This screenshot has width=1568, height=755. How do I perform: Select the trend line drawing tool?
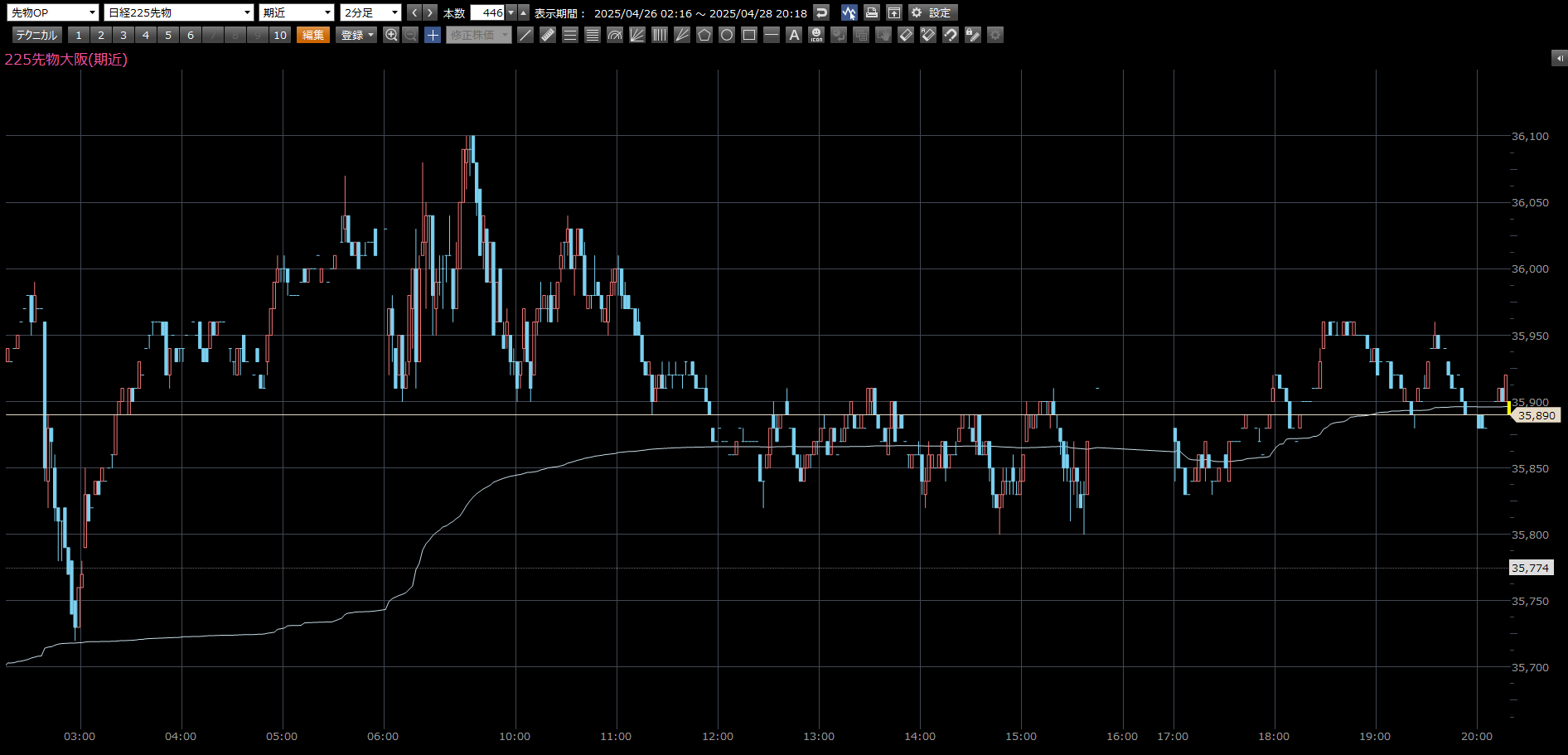point(525,35)
